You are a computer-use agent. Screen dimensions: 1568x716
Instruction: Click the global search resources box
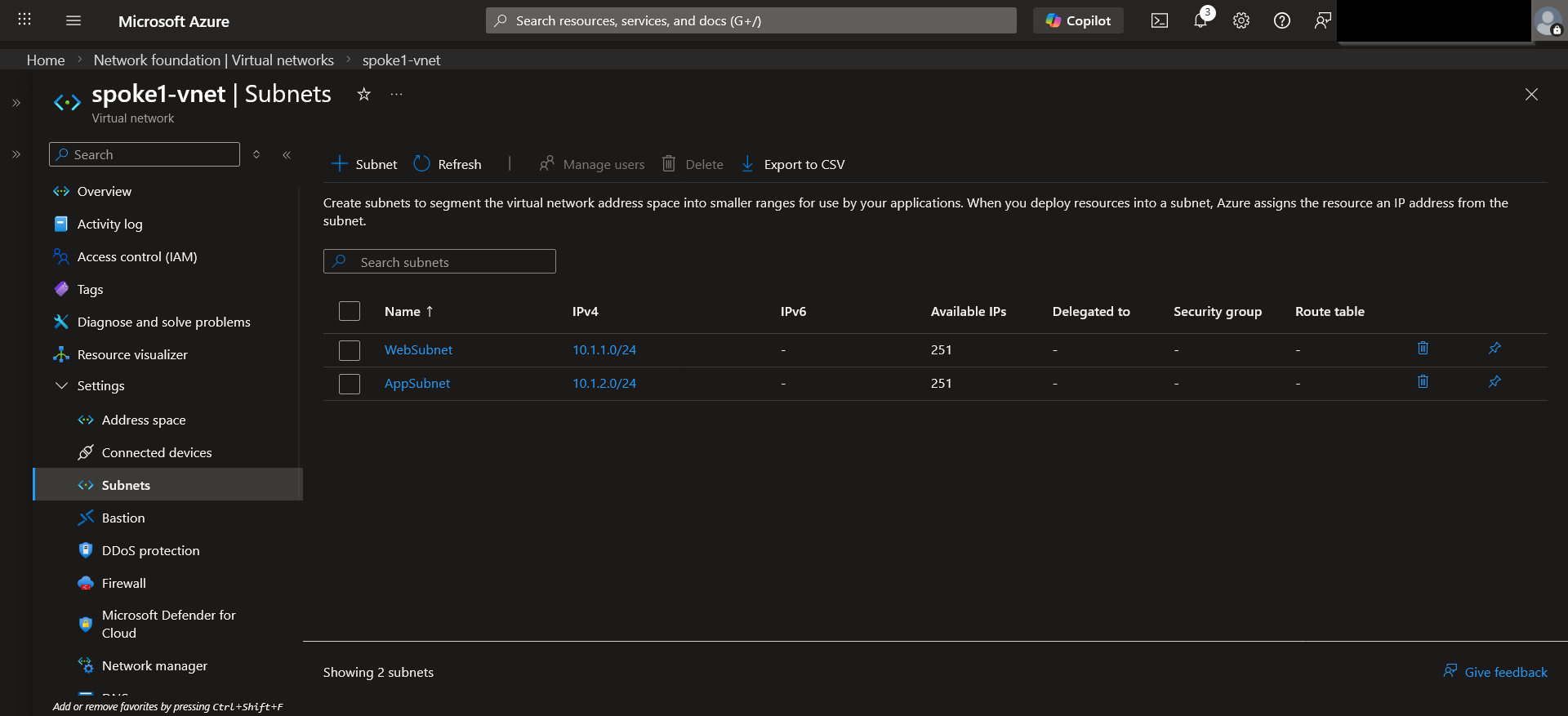coord(751,20)
